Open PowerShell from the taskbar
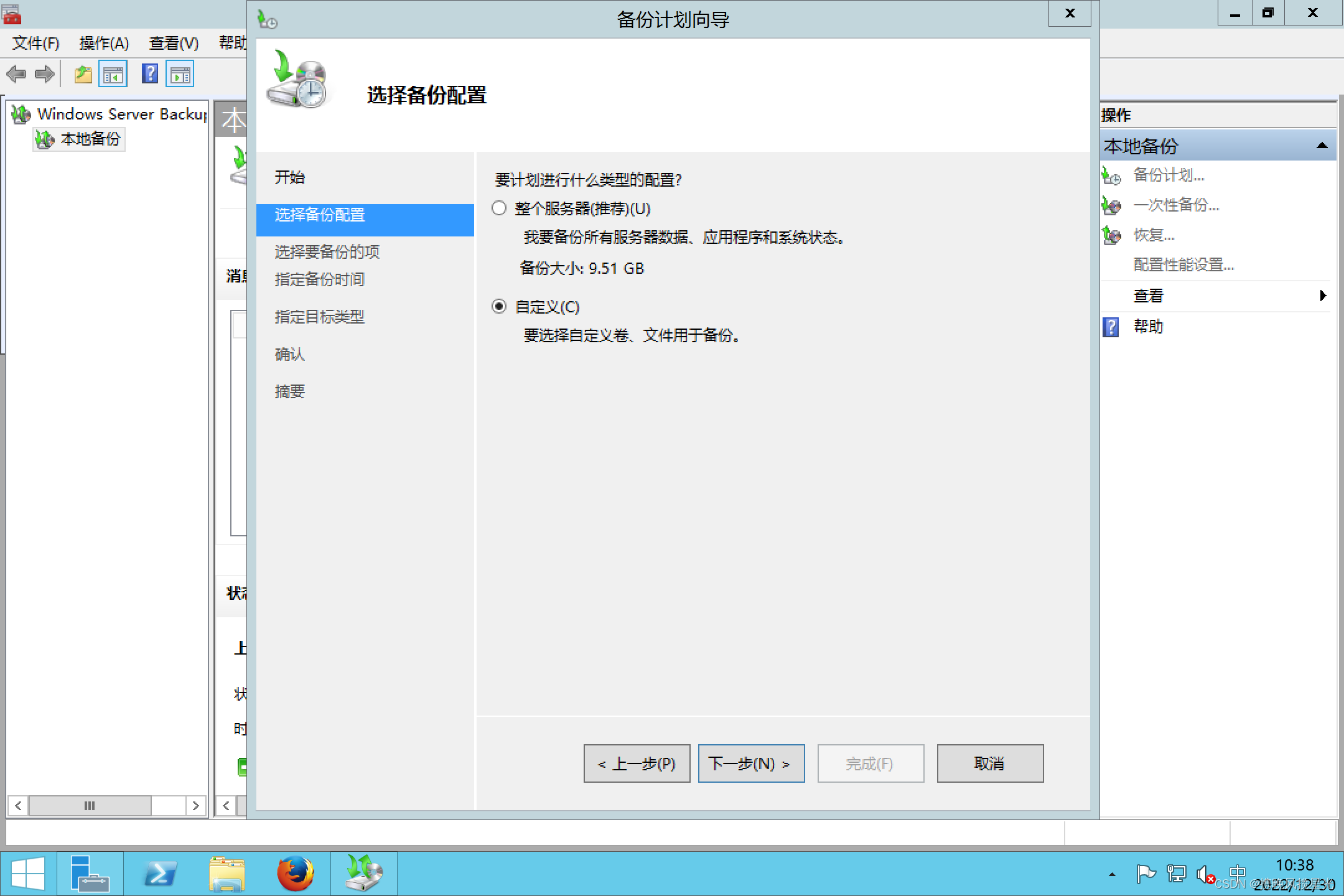The height and width of the screenshot is (896, 1344). click(160, 874)
